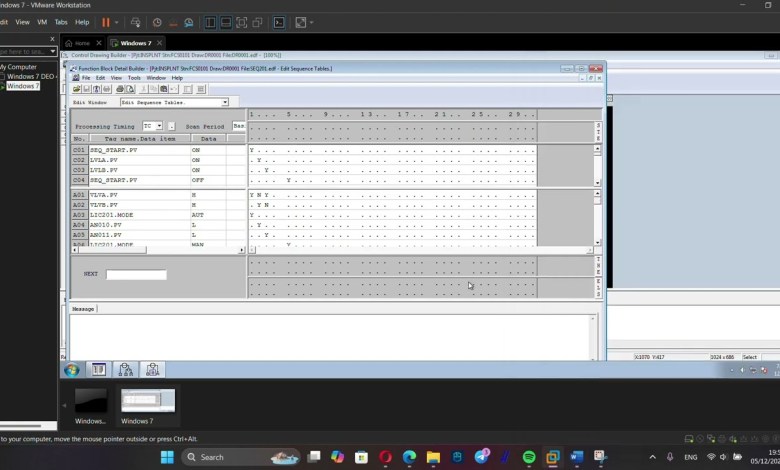Open the VMware console view icon

coord(279,22)
